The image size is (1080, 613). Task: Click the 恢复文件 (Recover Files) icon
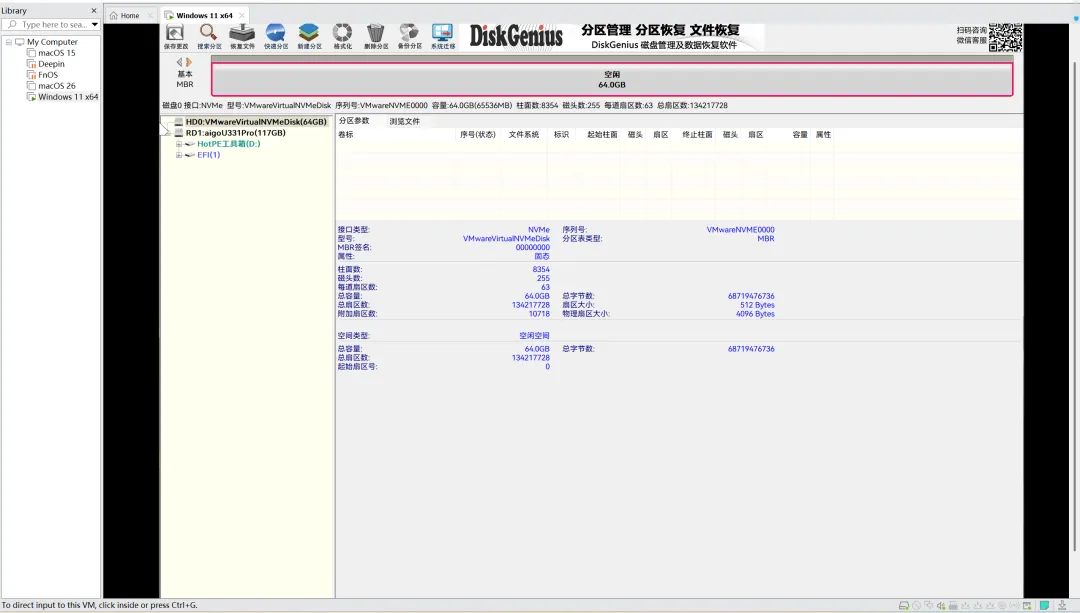[x=242, y=37]
